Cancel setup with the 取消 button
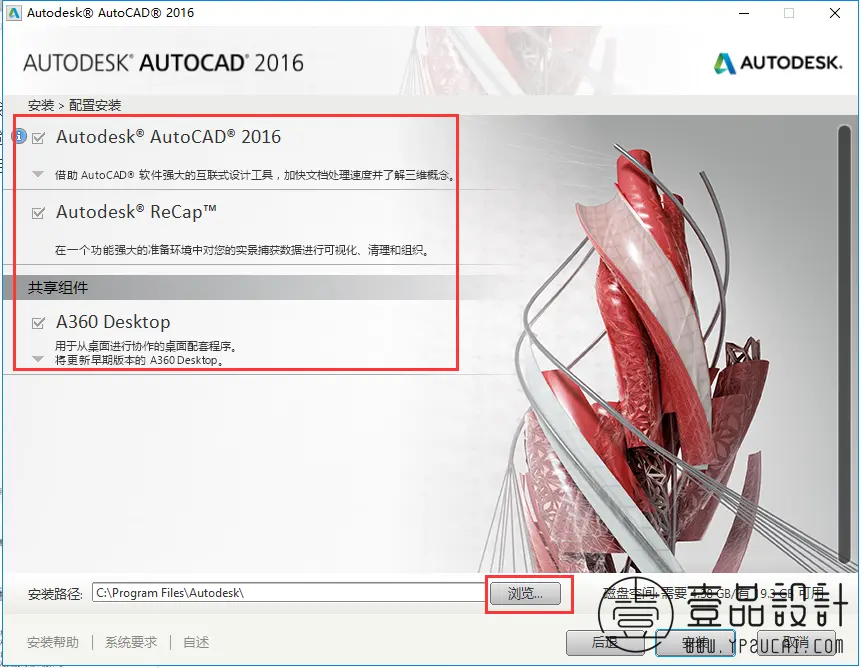This screenshot has height=668, width=861. [796, 642]
